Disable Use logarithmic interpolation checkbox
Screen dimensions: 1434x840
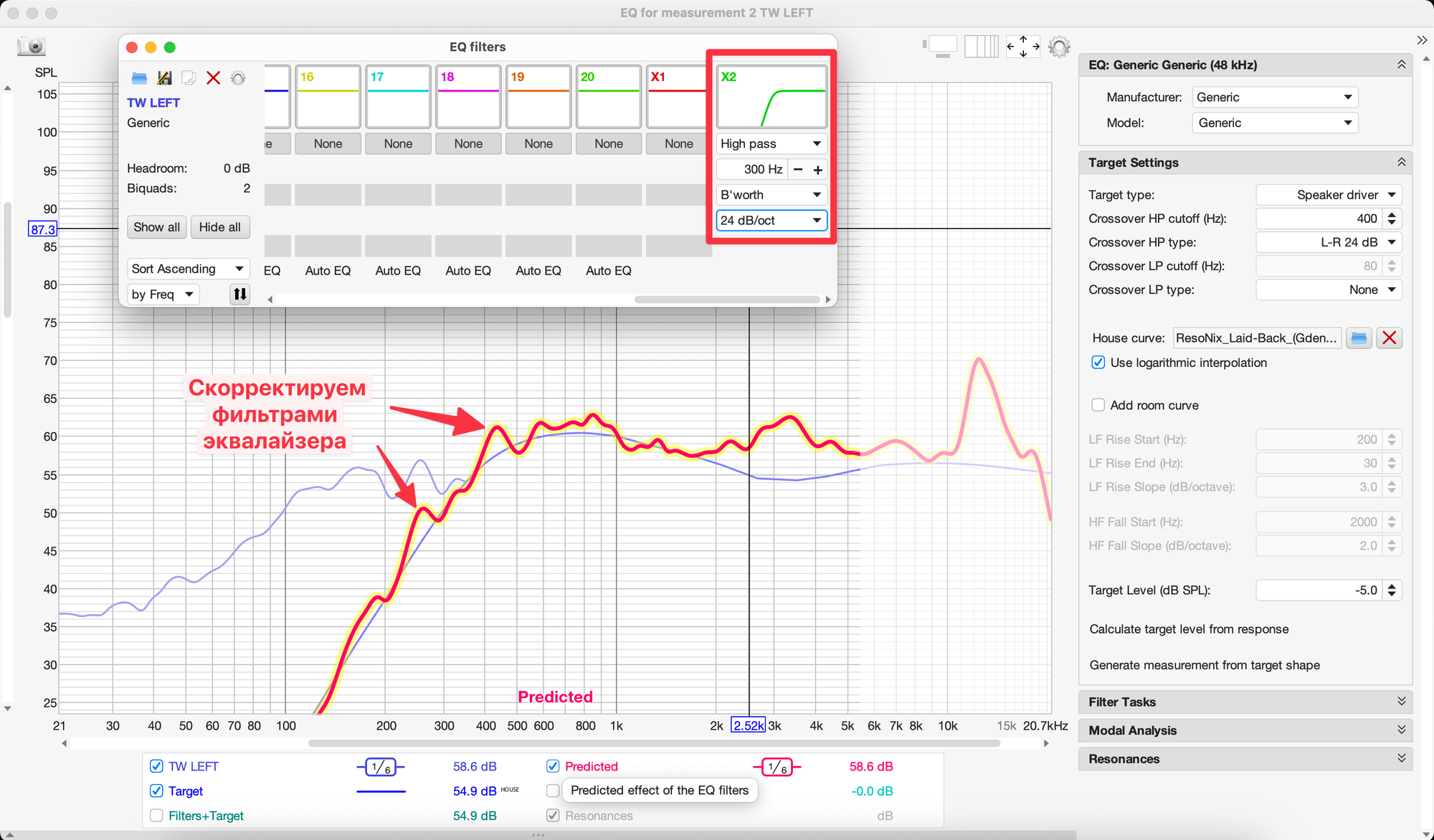pos(1098,363)
